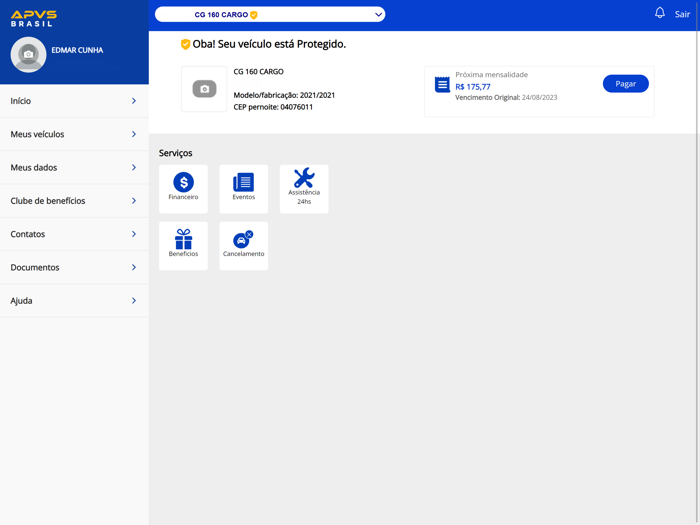This screenshot has width=700, height=525.
Task: Click the shield icon beside protected message
Action: point(185,44)
